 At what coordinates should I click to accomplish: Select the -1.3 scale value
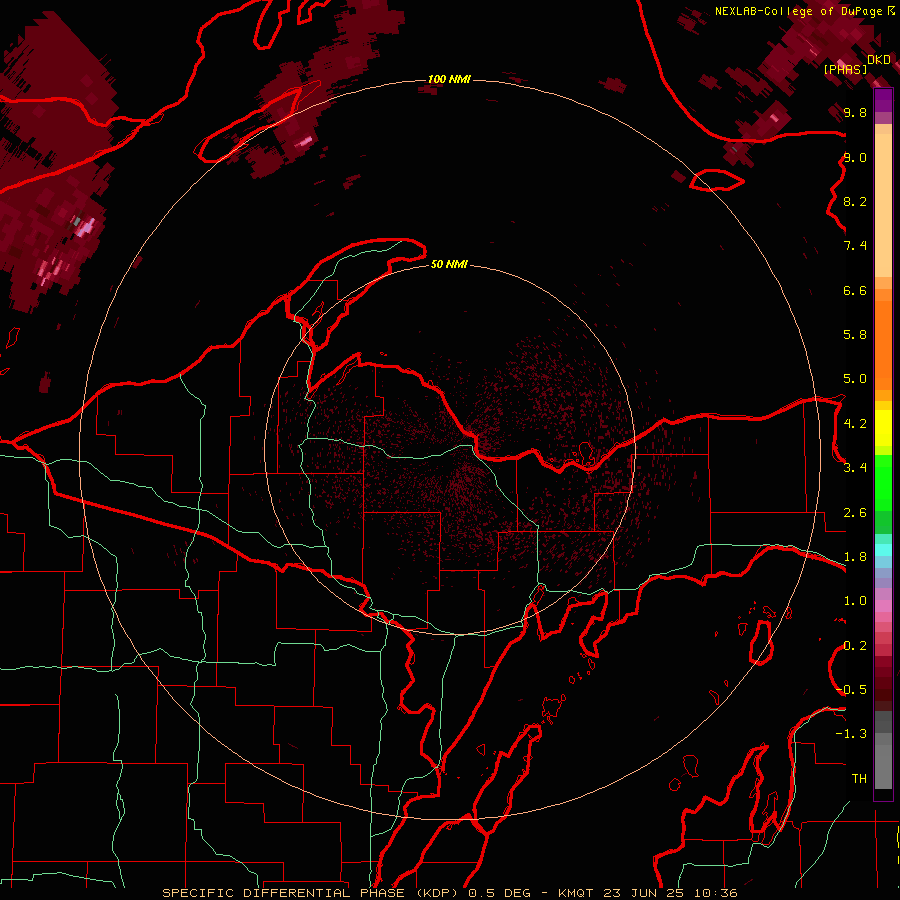pyautogui.click(x=852, y=734)
